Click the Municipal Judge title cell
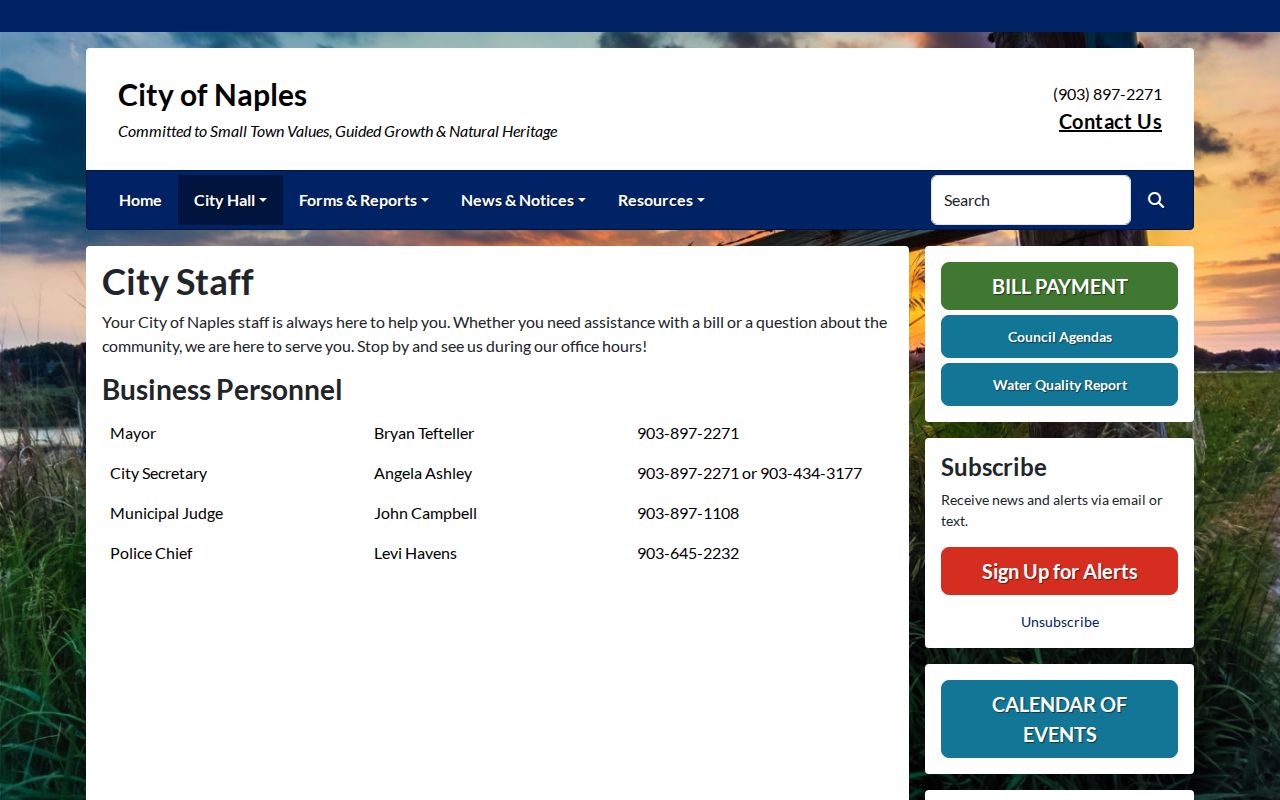 [166, 513]
